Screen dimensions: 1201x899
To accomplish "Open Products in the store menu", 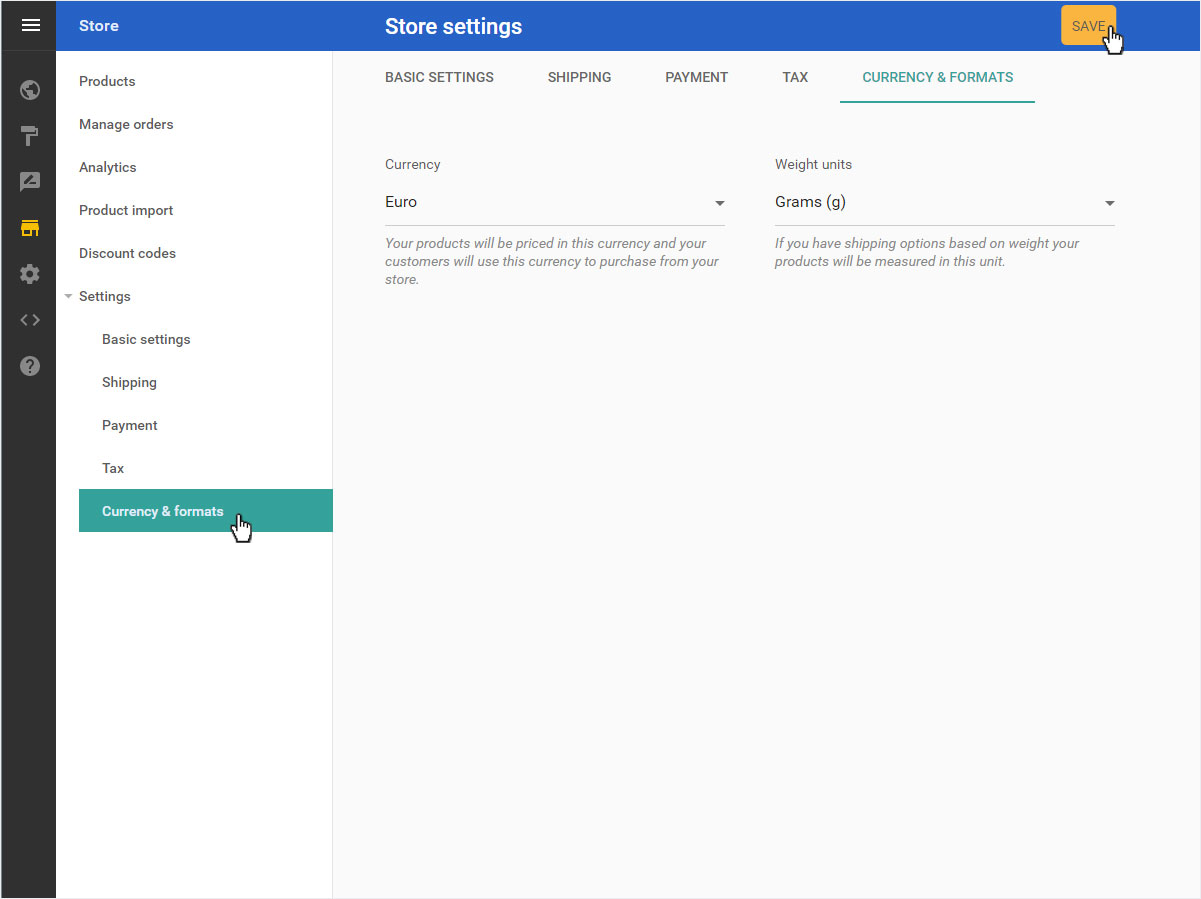I will [107, 81].
